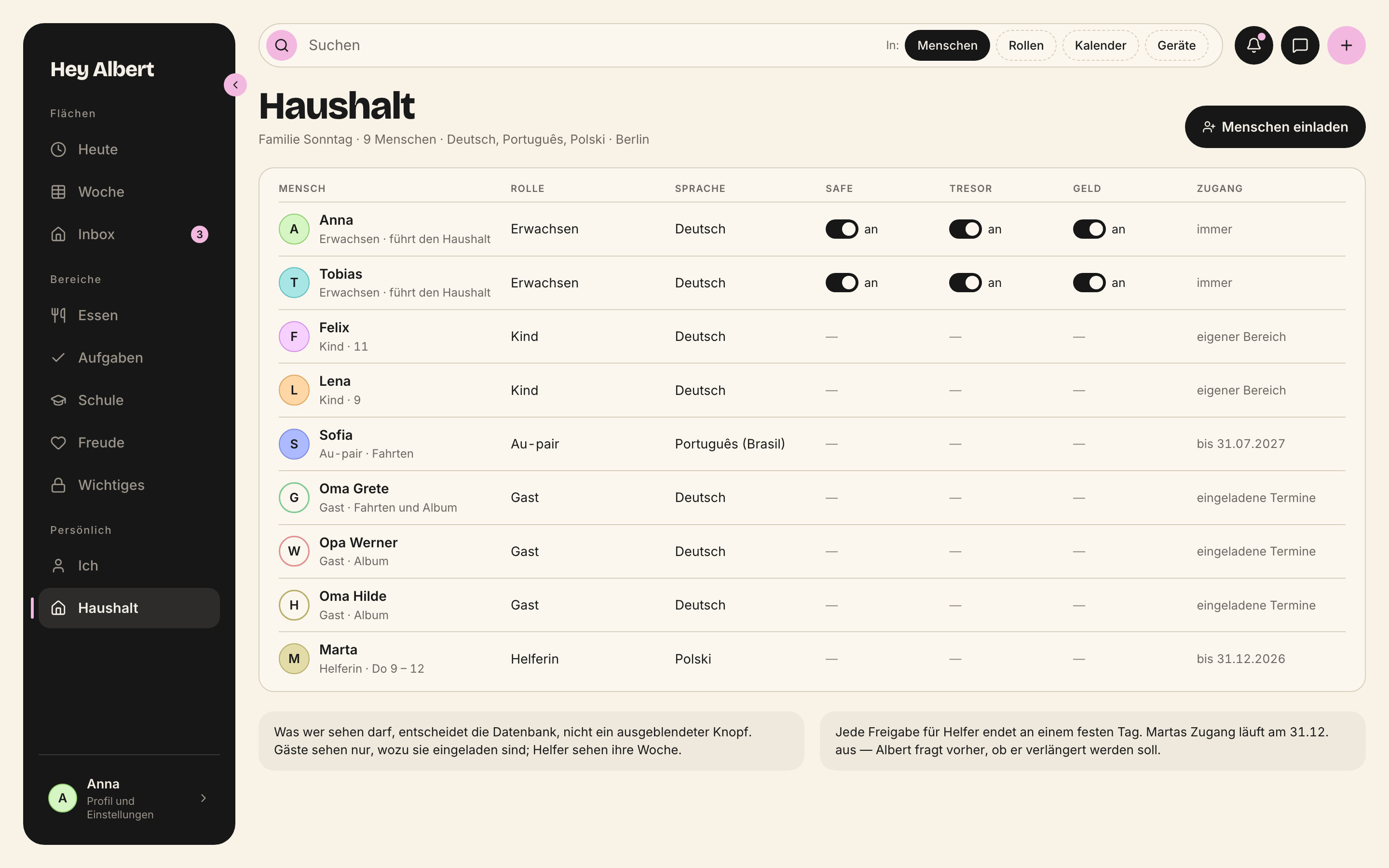
Task: Open the Essen area
Action: click(129, 315)
